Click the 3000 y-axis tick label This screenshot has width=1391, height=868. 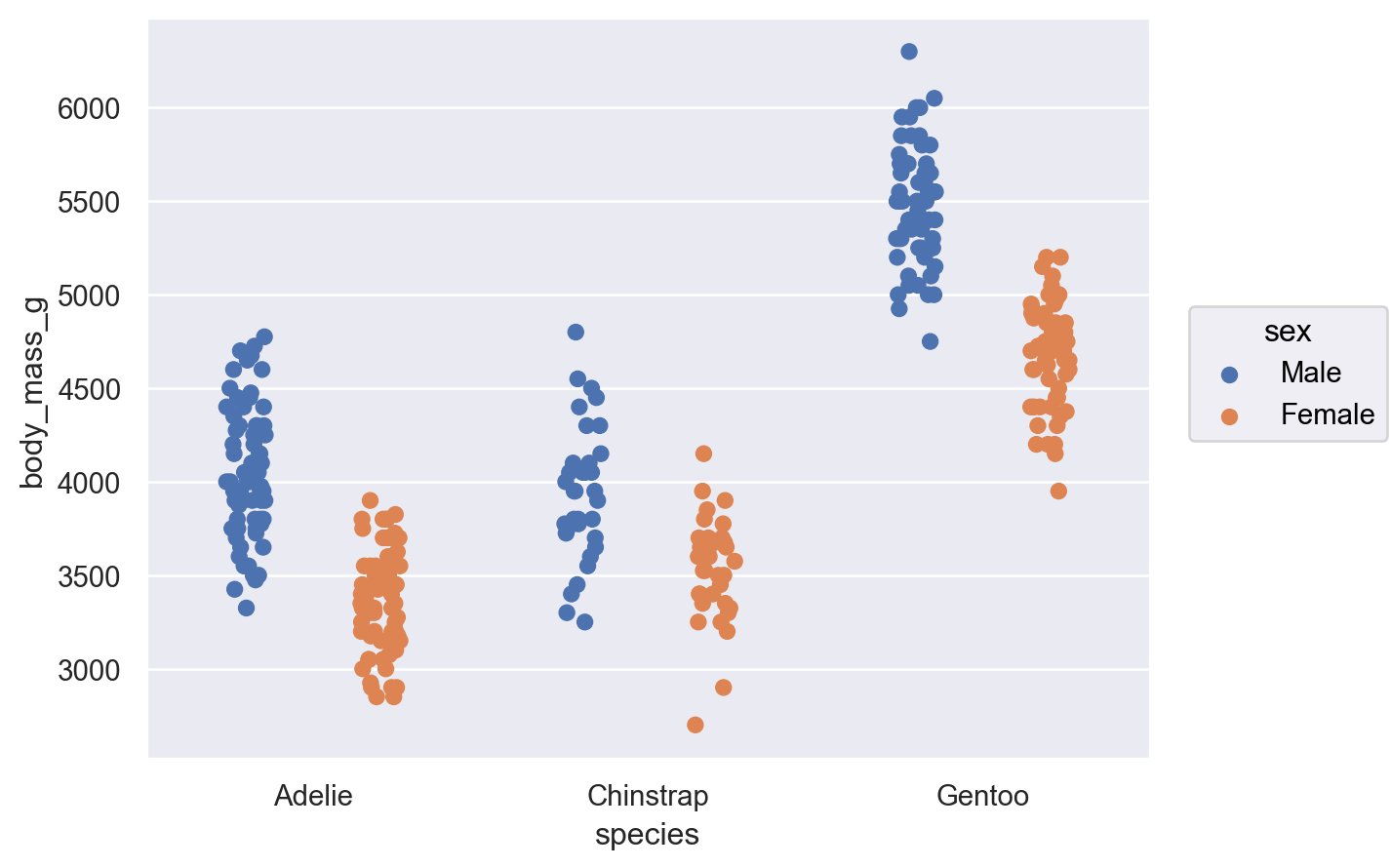[89, 670]
